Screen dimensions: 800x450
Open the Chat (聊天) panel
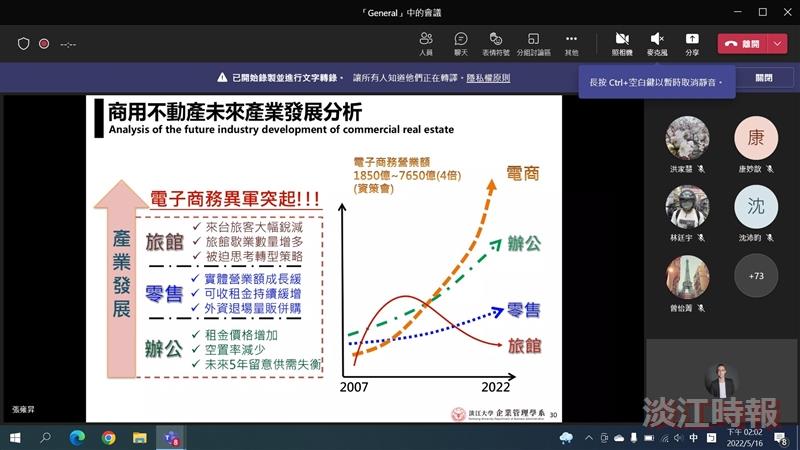click(x=461, y=44)
